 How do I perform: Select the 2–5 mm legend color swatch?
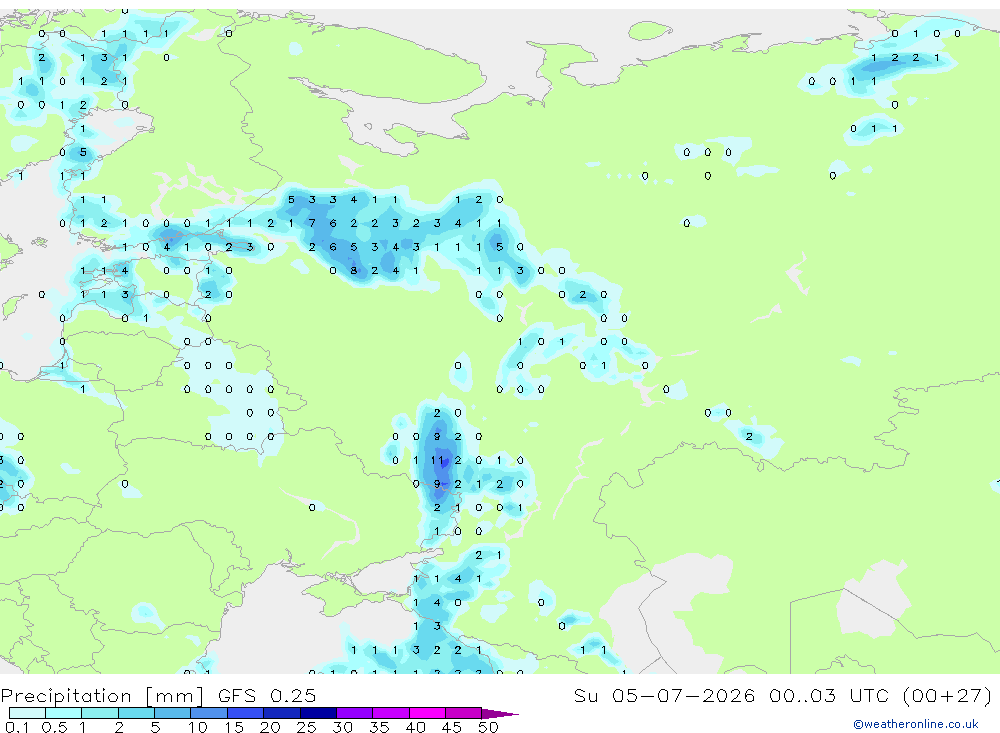136,713
